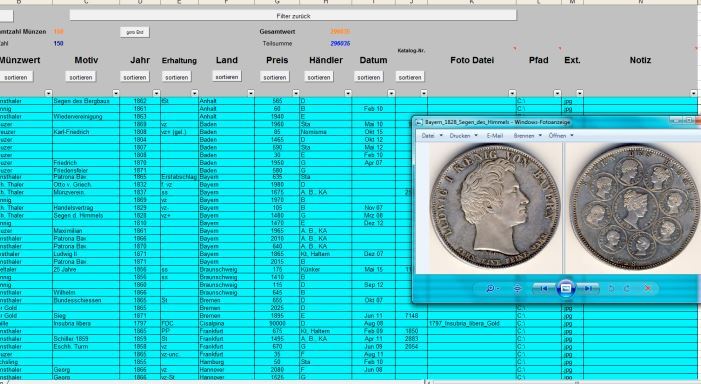Select the cell 'Otto v. Griech.'

(x=86, y=184)
